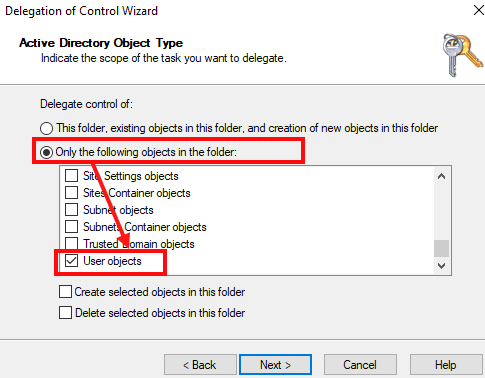The image size is (485, 378).
Task: Check the Site Settings objects box
Action: pyautogui.click(x=71, y=176)
